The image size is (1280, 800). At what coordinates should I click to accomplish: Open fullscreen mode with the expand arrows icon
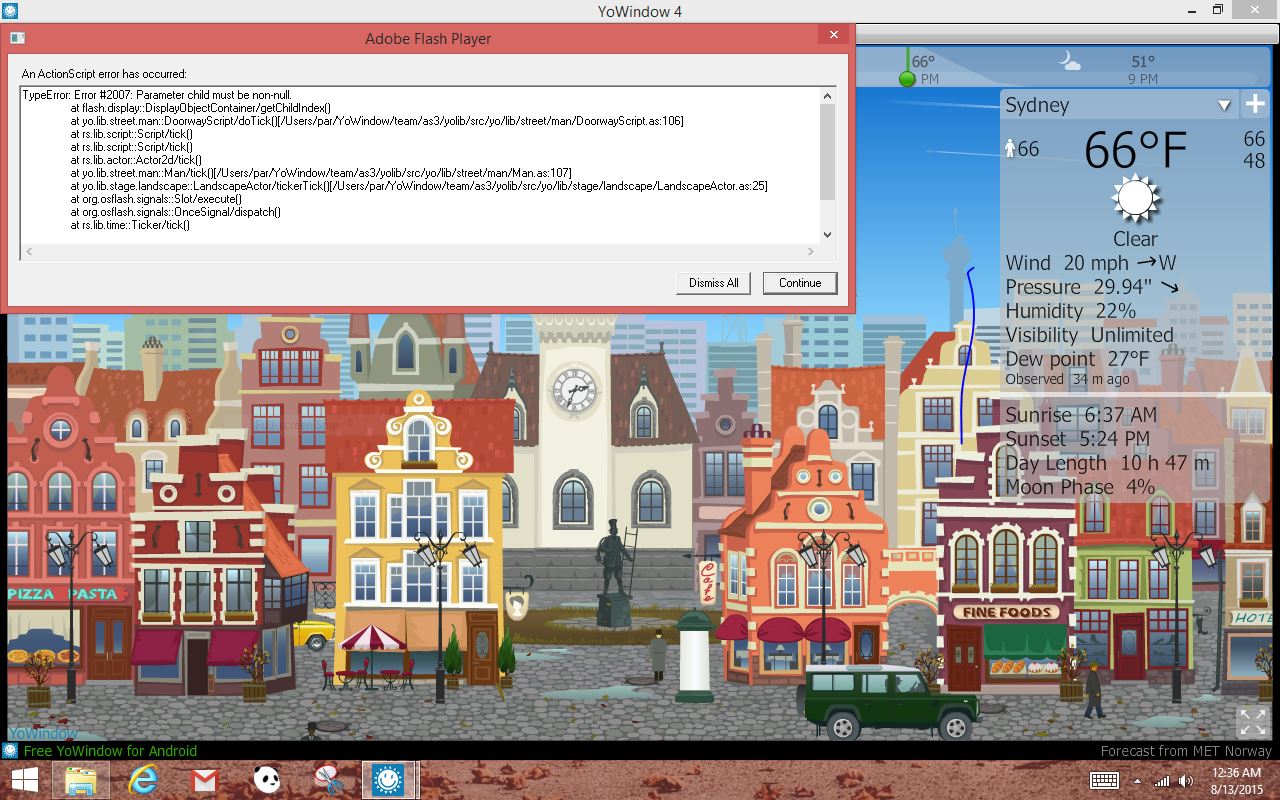coord(1253,721)
